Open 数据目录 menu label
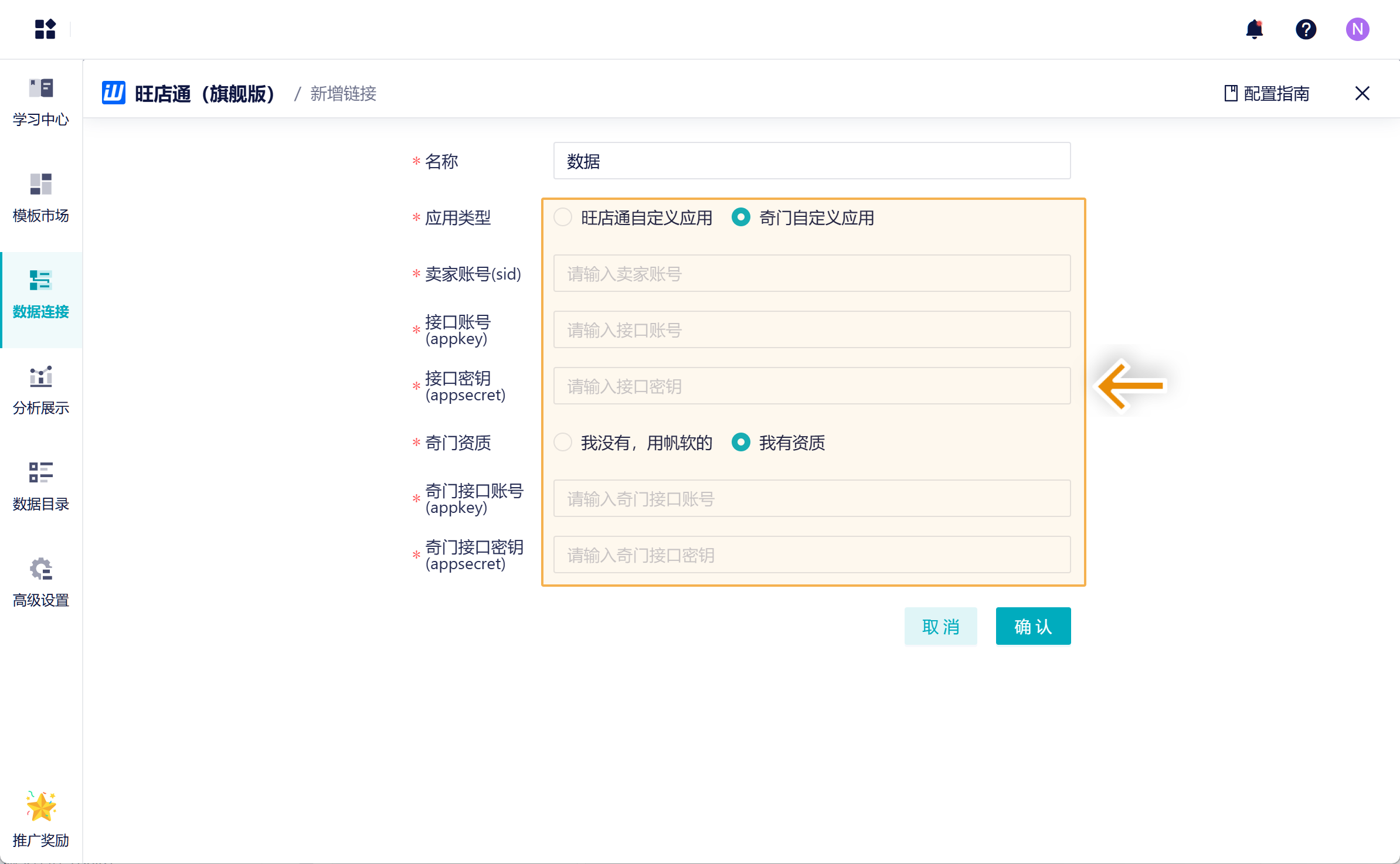The height and width of the screenshot is (864, 1400). [x=41, y=504]
